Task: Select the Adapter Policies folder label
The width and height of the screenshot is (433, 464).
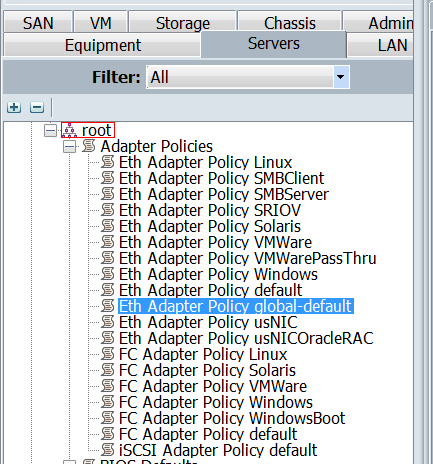Action: click(x=157, y=146)
